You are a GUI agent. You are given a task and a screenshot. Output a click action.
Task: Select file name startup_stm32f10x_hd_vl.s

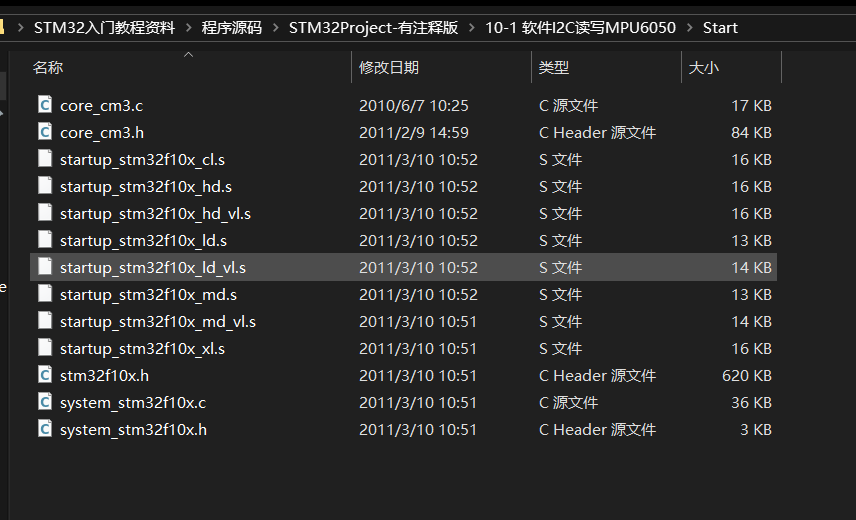coord(156,213)
